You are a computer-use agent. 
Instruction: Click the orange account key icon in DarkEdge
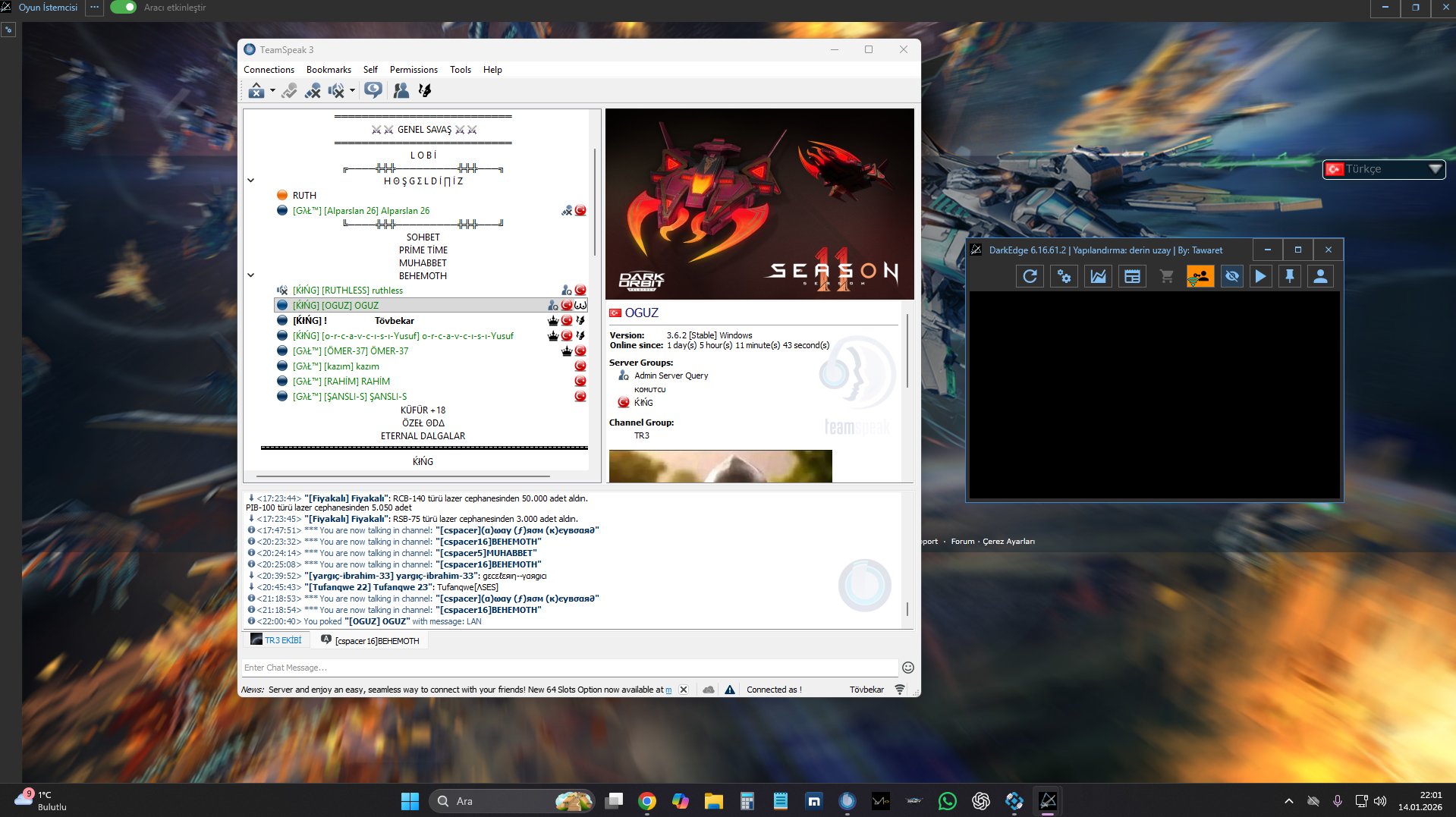point(1200,276)
